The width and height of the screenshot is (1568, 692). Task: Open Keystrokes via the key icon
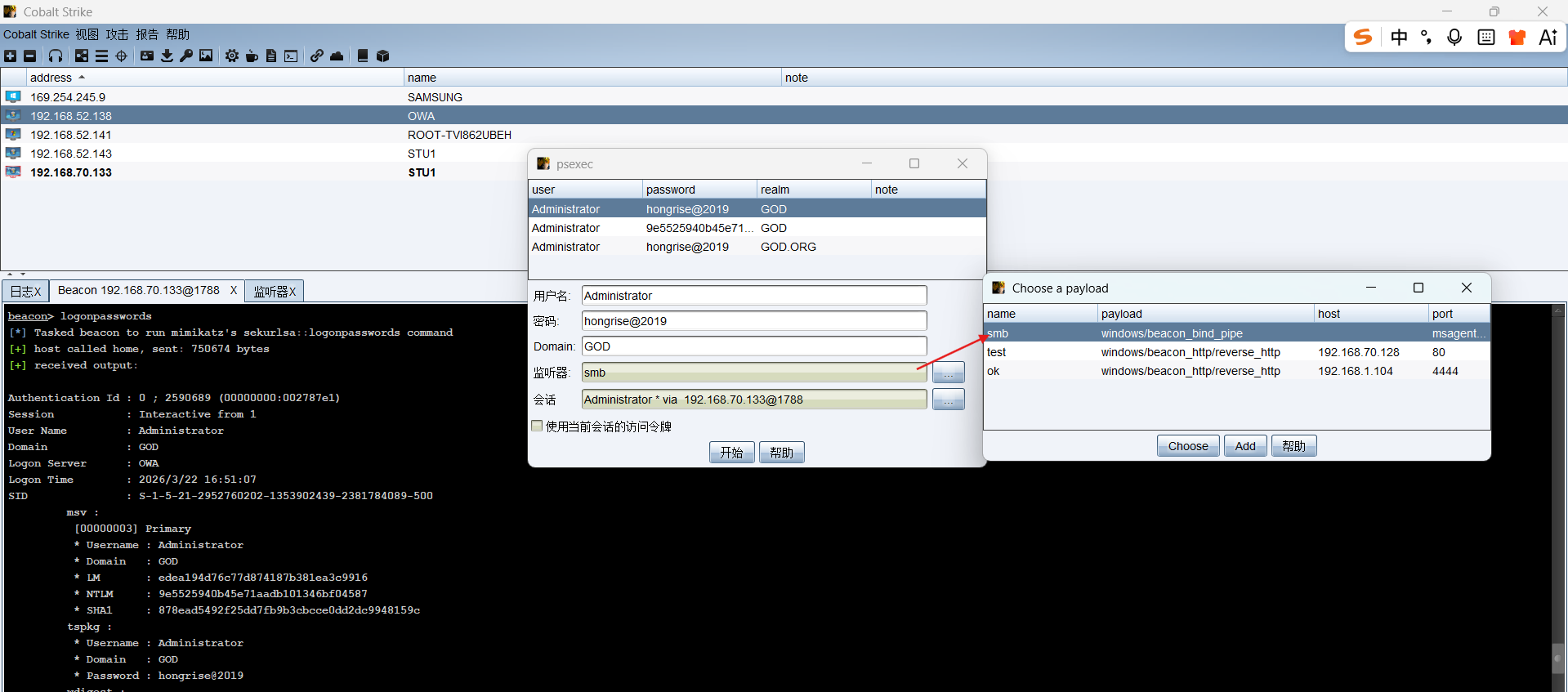(x=186, y=56)
